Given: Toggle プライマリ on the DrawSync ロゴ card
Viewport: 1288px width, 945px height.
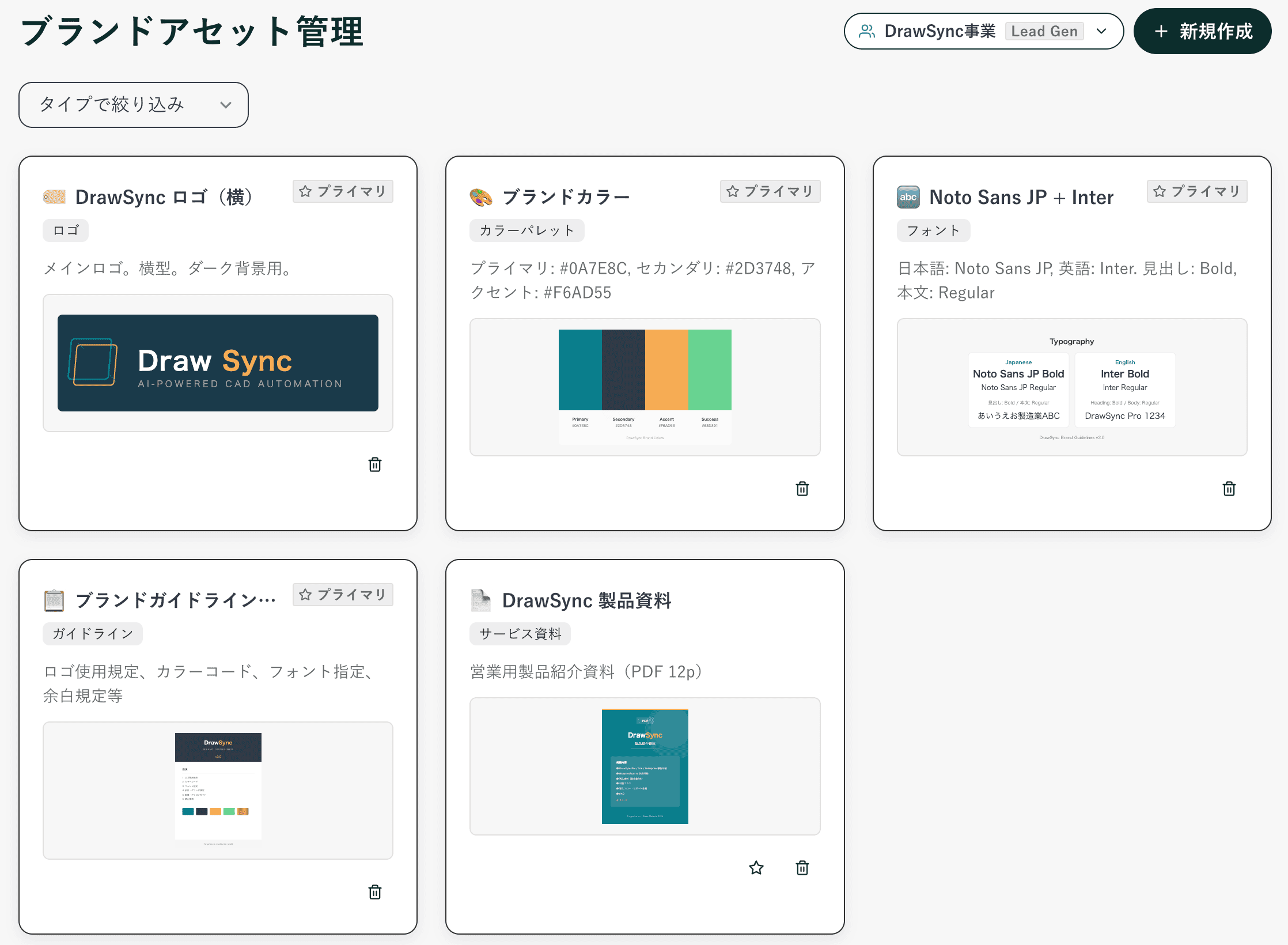Looking at the screenshot, I should pos(342,191).
